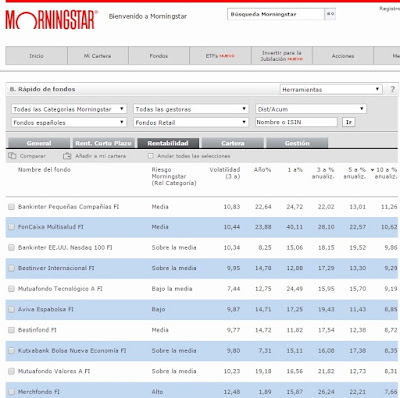400x398 pixels.
Task: Sort by the 5 a % anualiz. header
Action: (355, 173)
